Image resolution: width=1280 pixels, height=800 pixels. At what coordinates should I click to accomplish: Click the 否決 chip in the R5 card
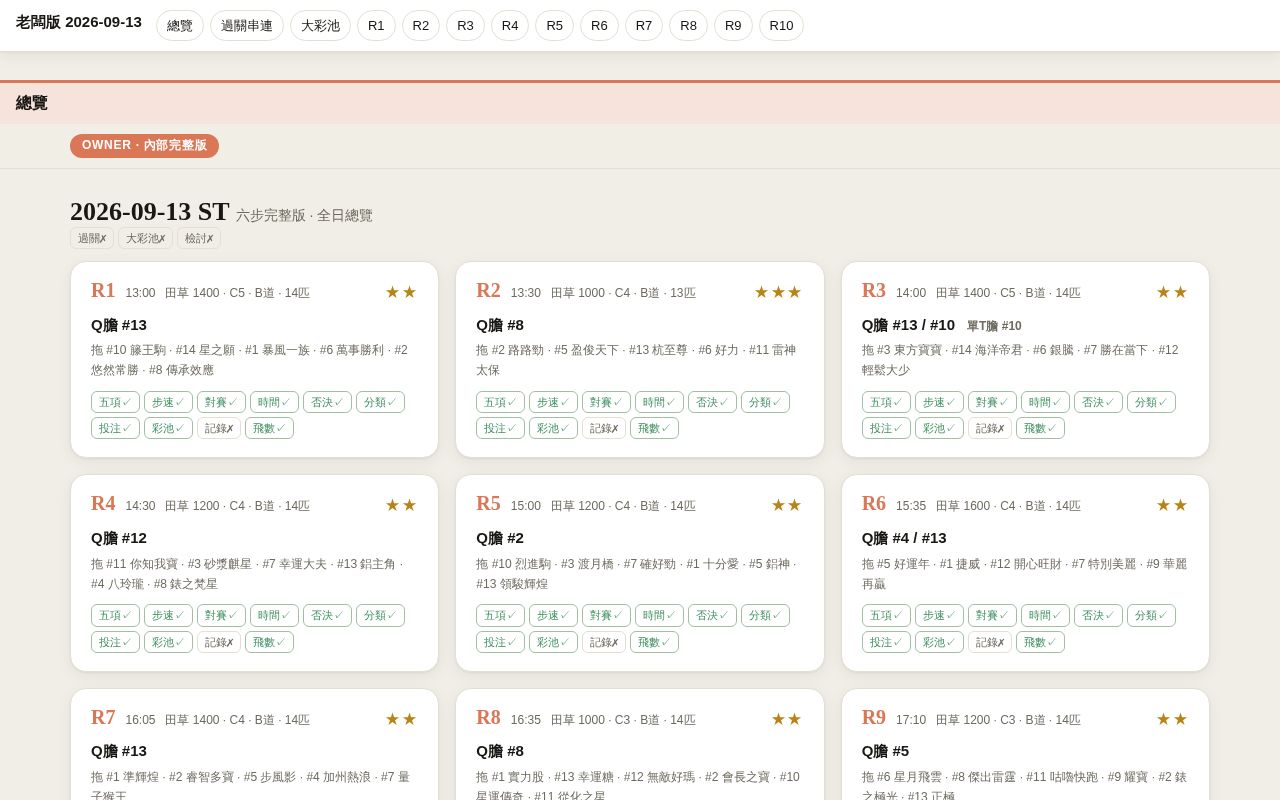(x=712, y=615)
